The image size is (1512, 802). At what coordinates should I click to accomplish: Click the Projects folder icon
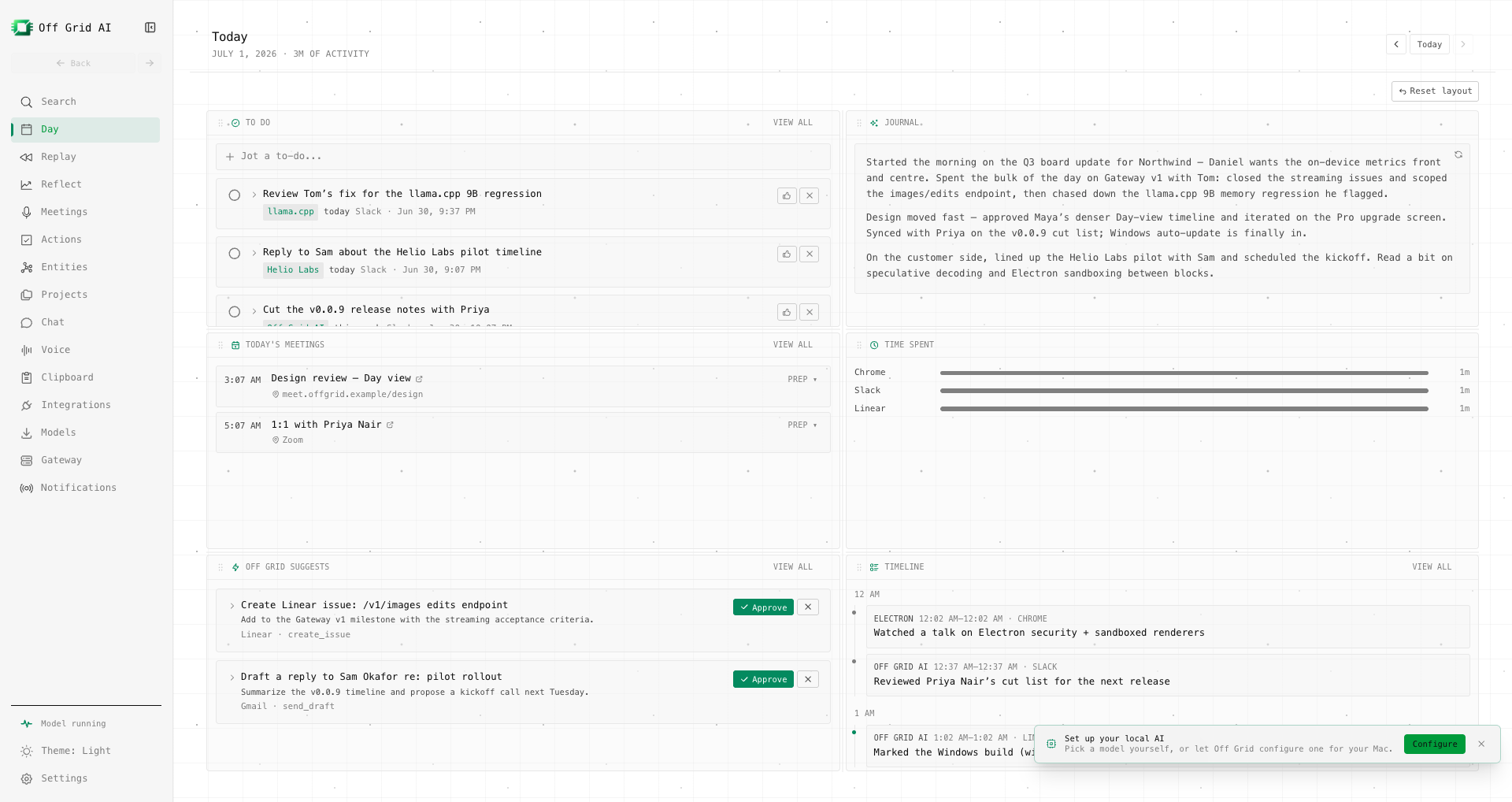click(27, 295)
